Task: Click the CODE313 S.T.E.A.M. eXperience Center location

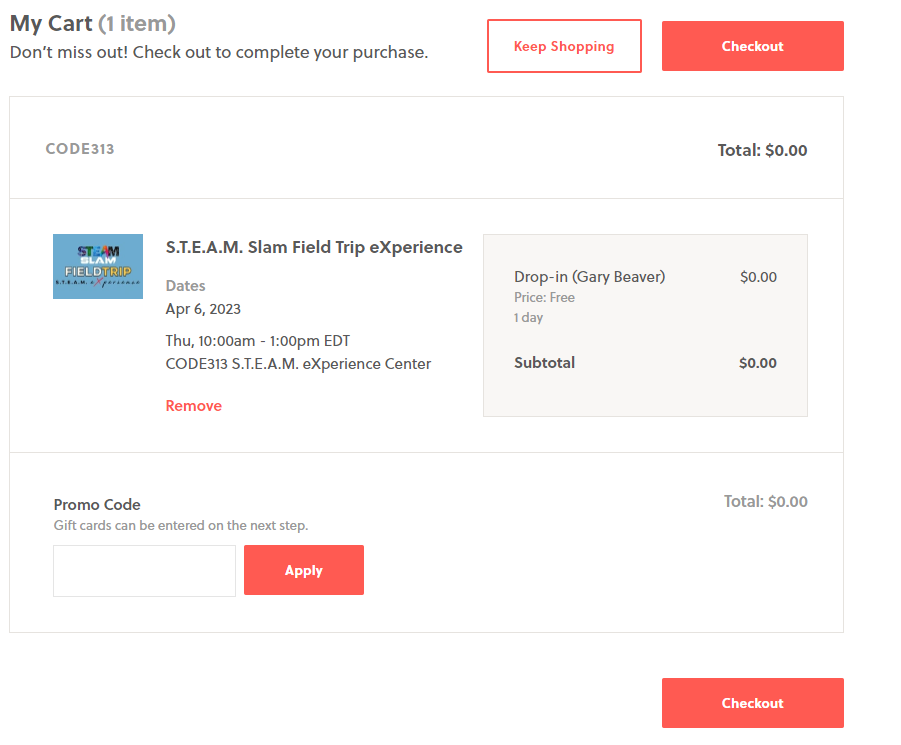Action: coord(298,364)
